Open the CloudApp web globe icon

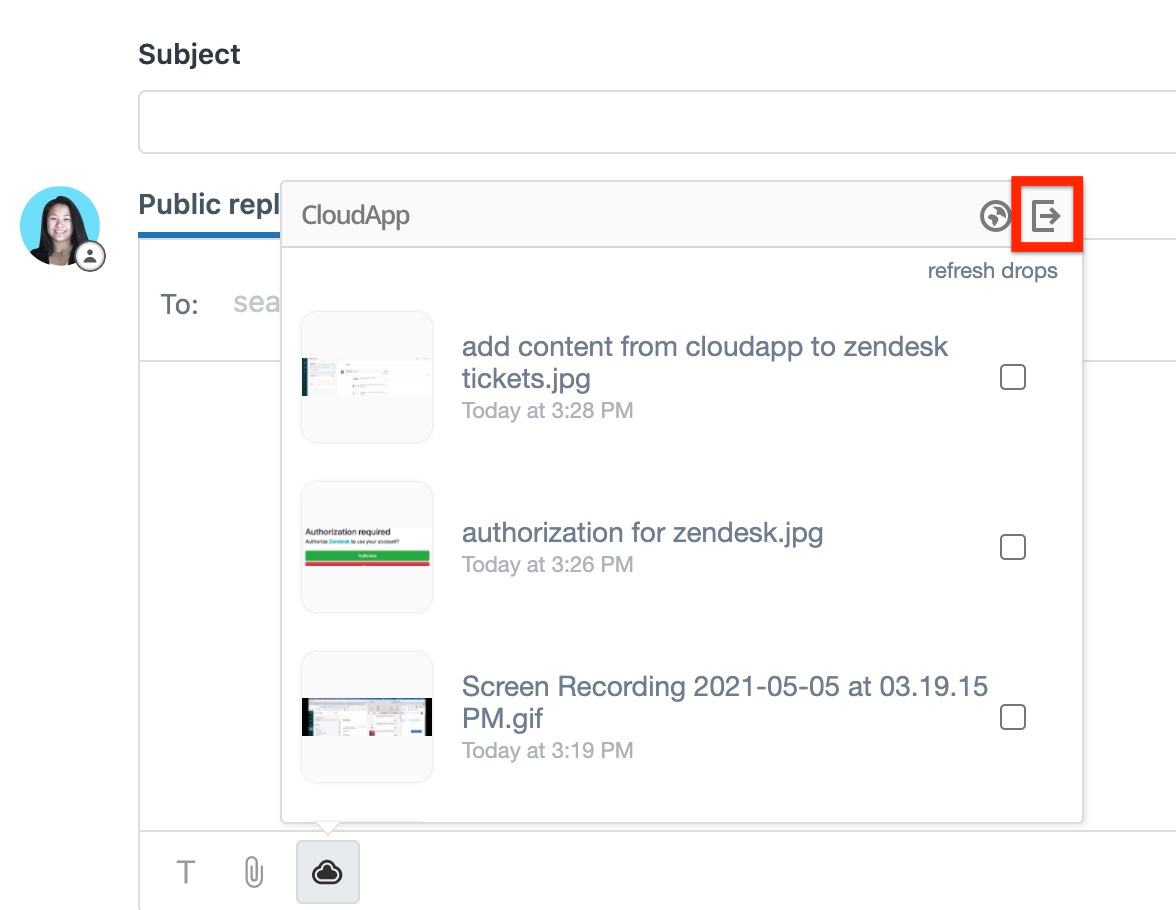(995, 216)
